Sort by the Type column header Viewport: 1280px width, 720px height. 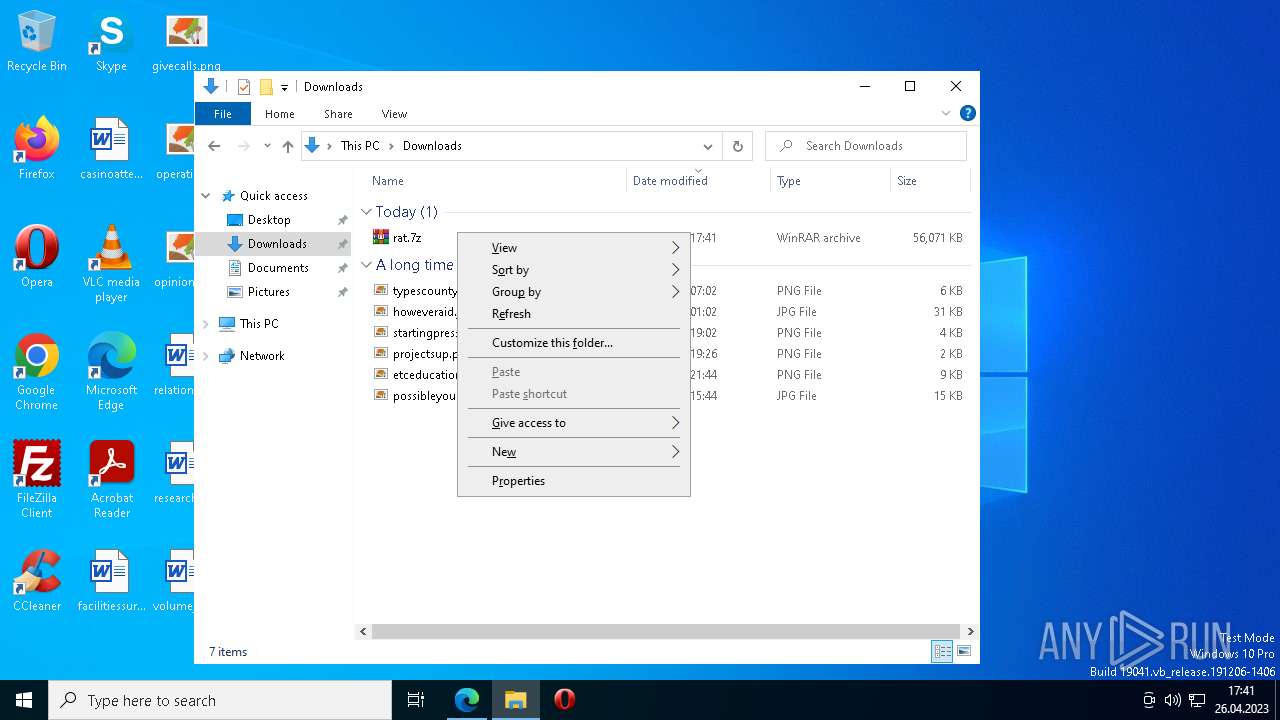coord(831,181)
